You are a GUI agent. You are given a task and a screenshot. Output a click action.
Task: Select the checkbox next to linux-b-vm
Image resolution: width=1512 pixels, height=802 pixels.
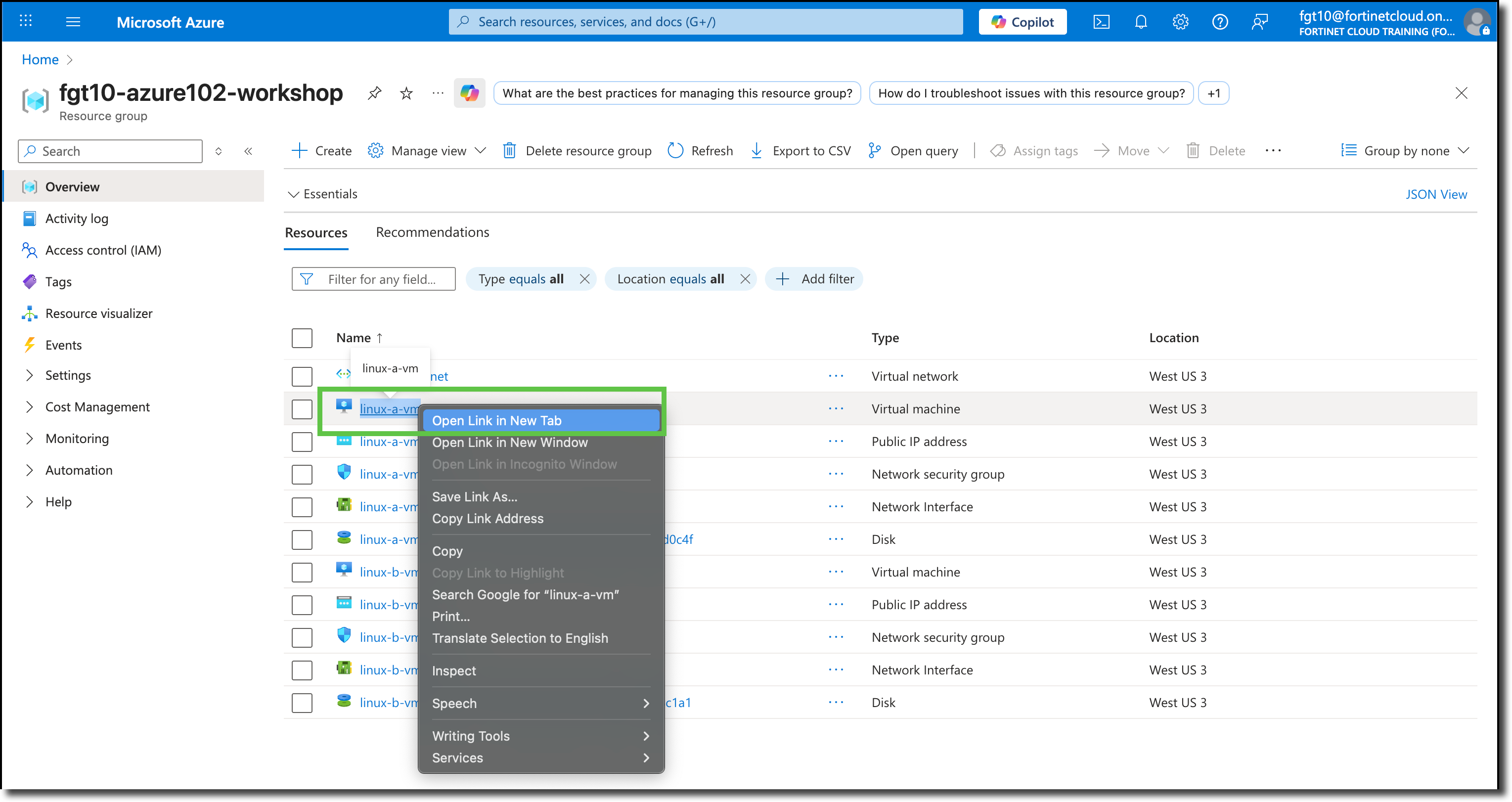(302, 572)
